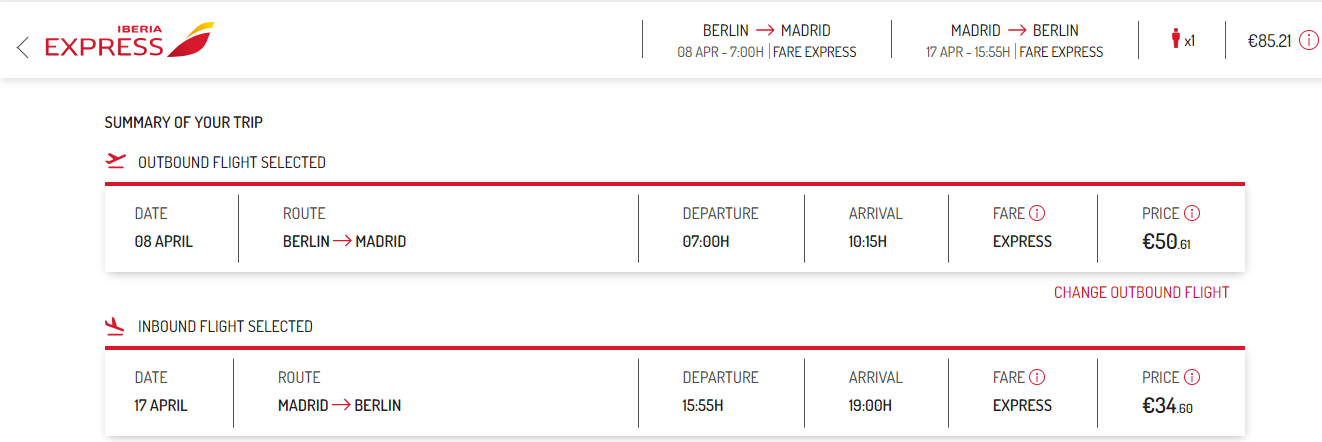Click inbound route Madrid to Berlin

pos(339,405)
